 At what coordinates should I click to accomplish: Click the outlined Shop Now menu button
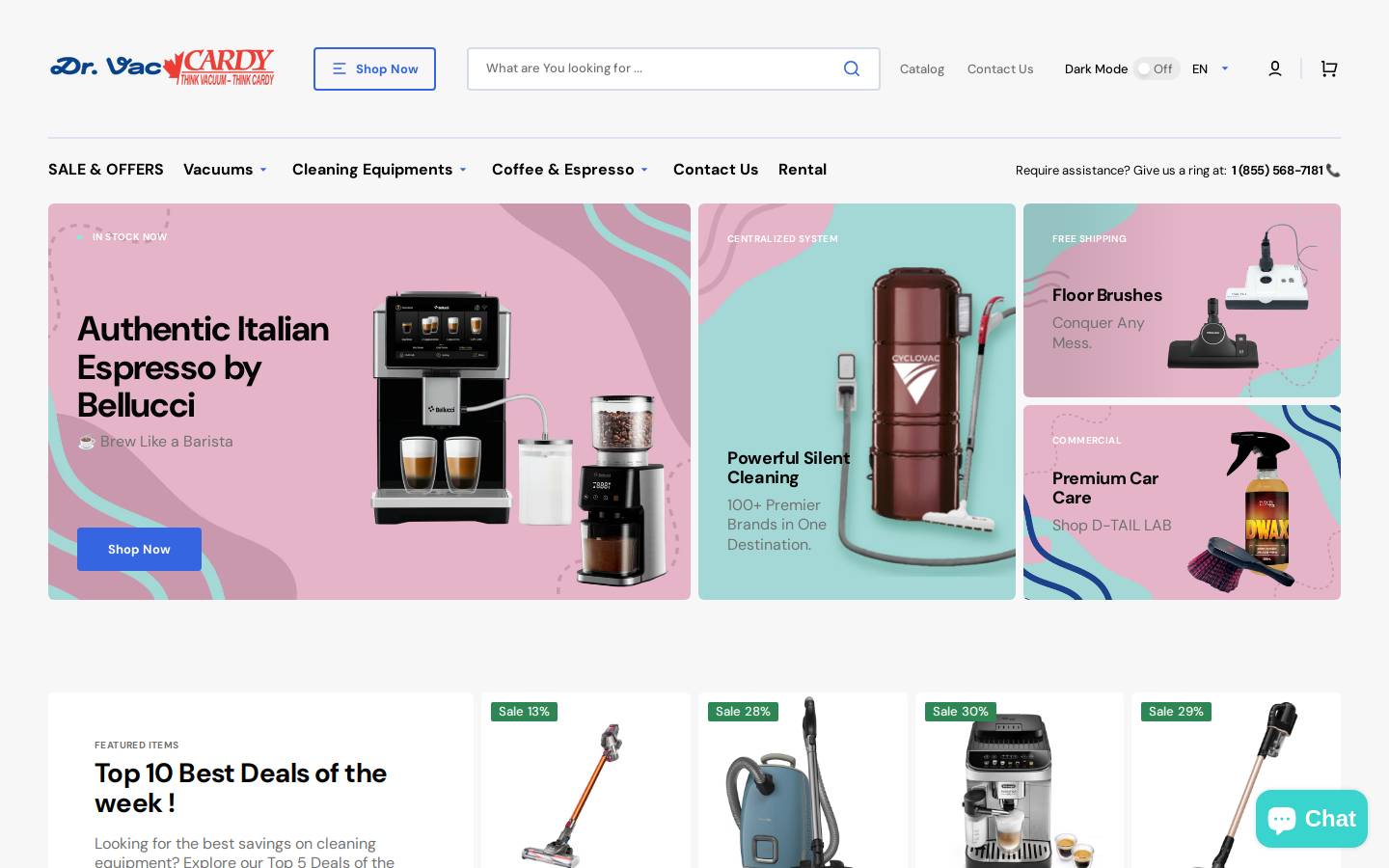pyautogui.click(x=374, y=68)
